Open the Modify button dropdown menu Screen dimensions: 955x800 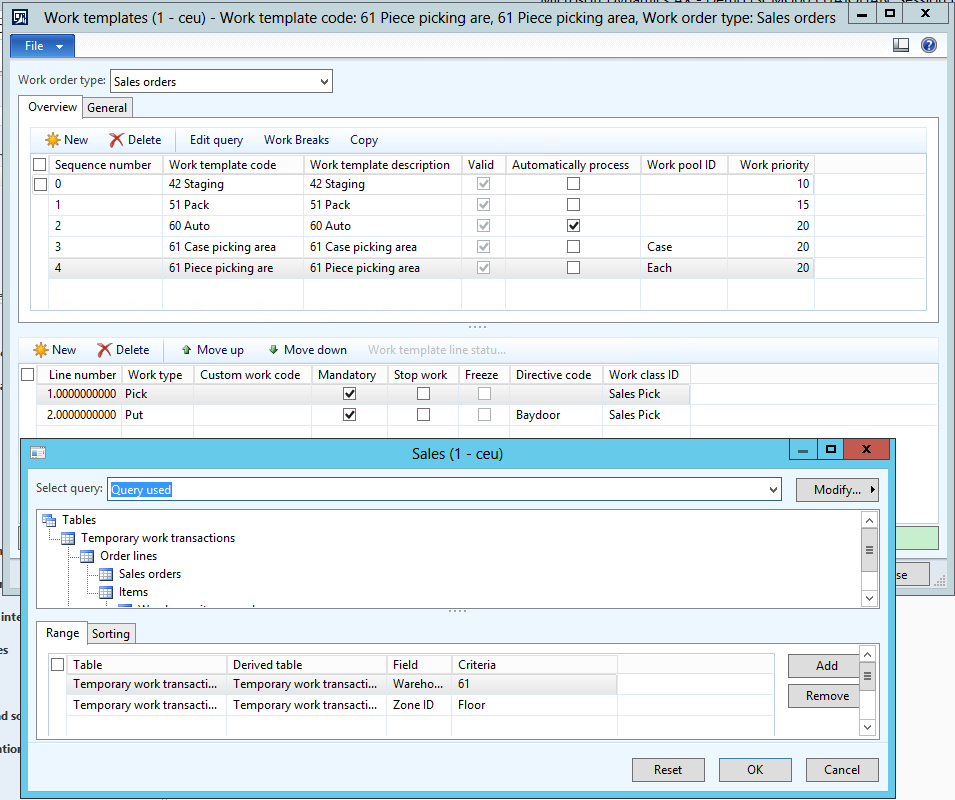pyautogui.click(x=837, y=490)
